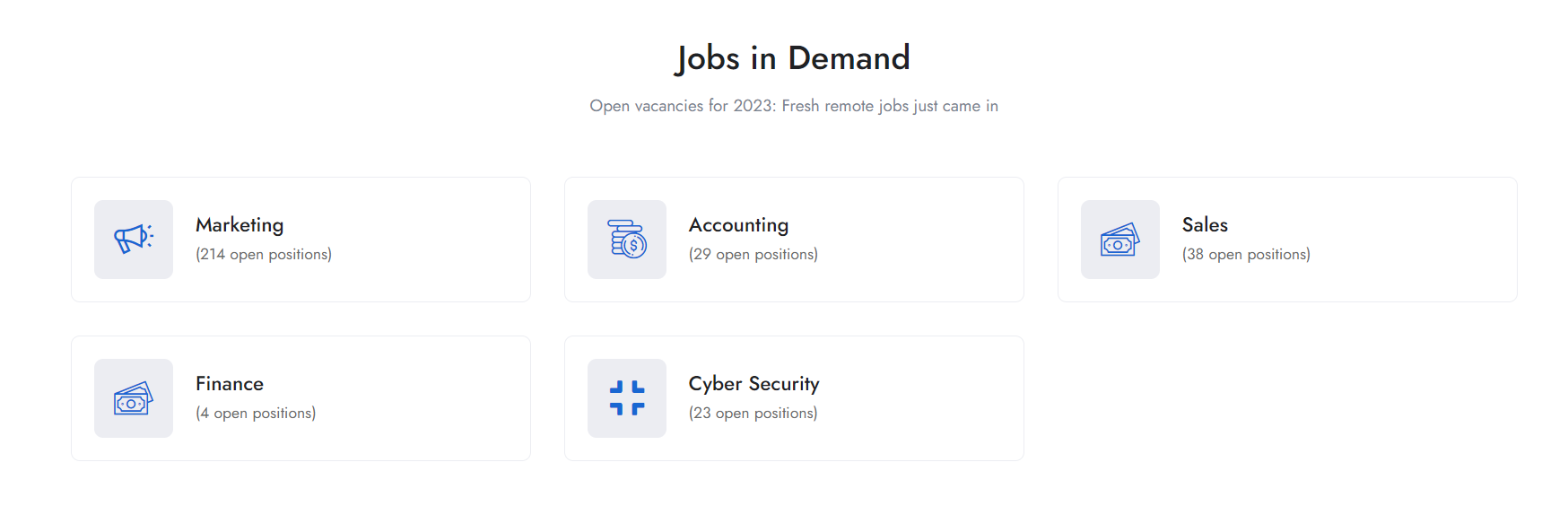
Task: Click the 214 open positions text
Action: [x=264, y=255]
